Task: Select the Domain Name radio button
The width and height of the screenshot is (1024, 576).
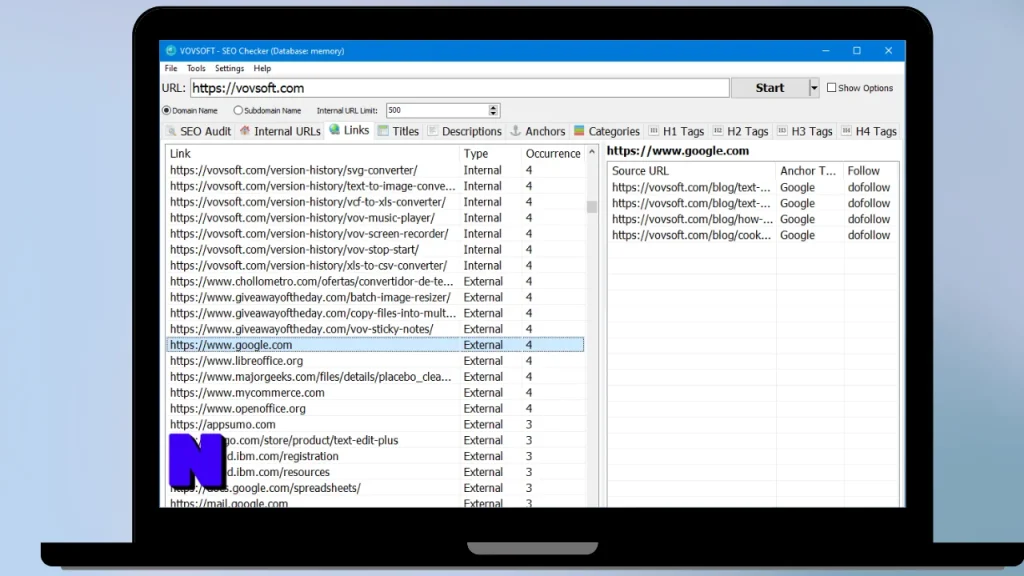Action: coord(167,110)
